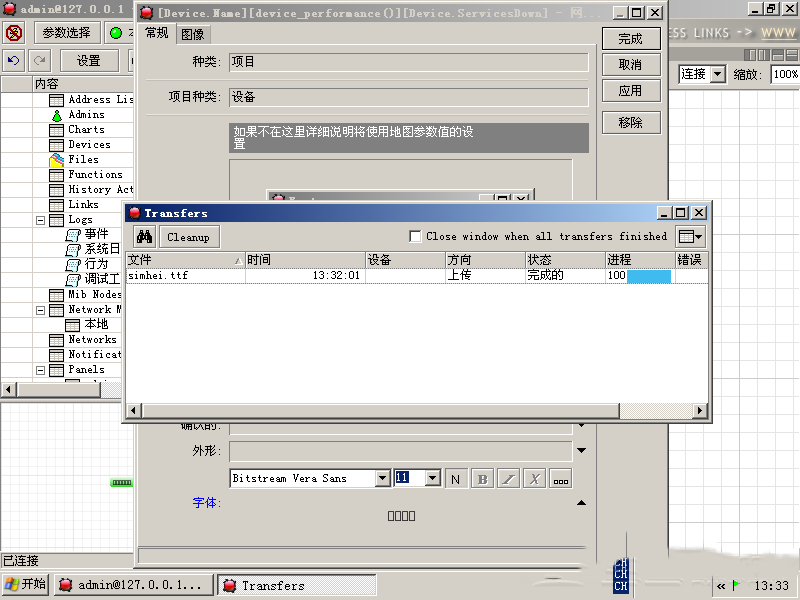Click the undo arrow icon in main toolbar
The height and width of the screenshot is (600, 800).
click(x=13, y=60)
